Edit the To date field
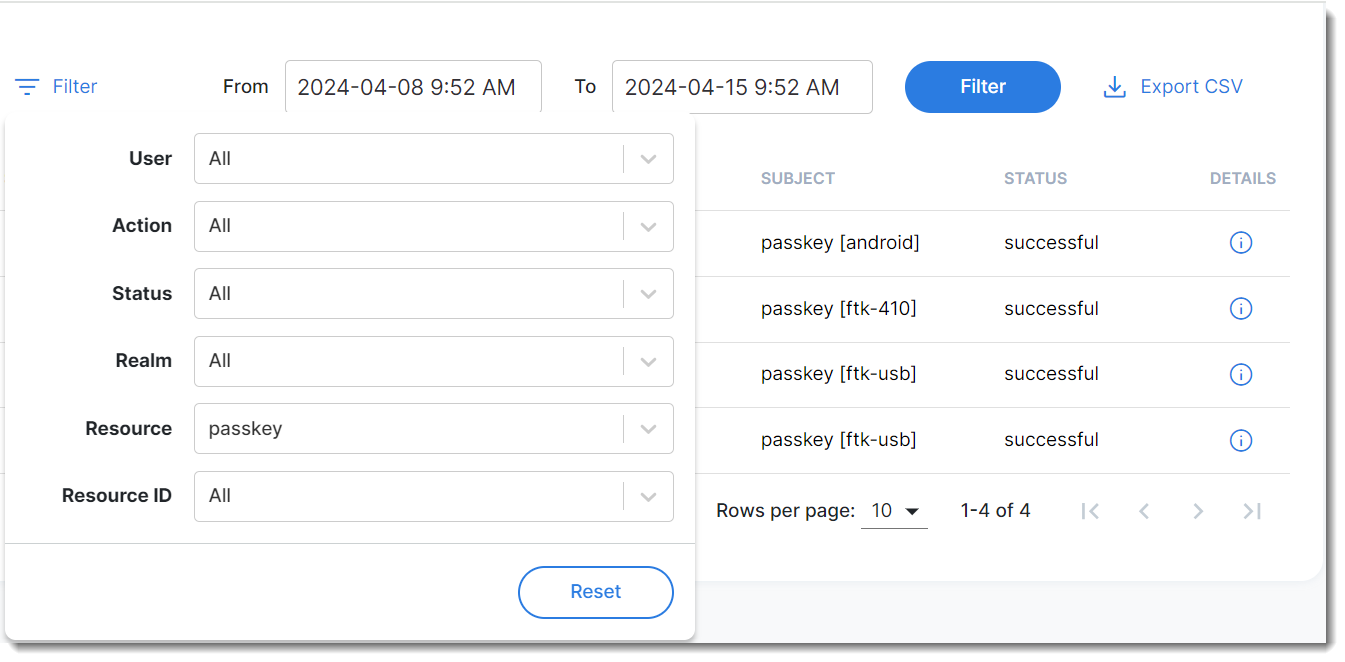1345x662 pixels. 741,87
